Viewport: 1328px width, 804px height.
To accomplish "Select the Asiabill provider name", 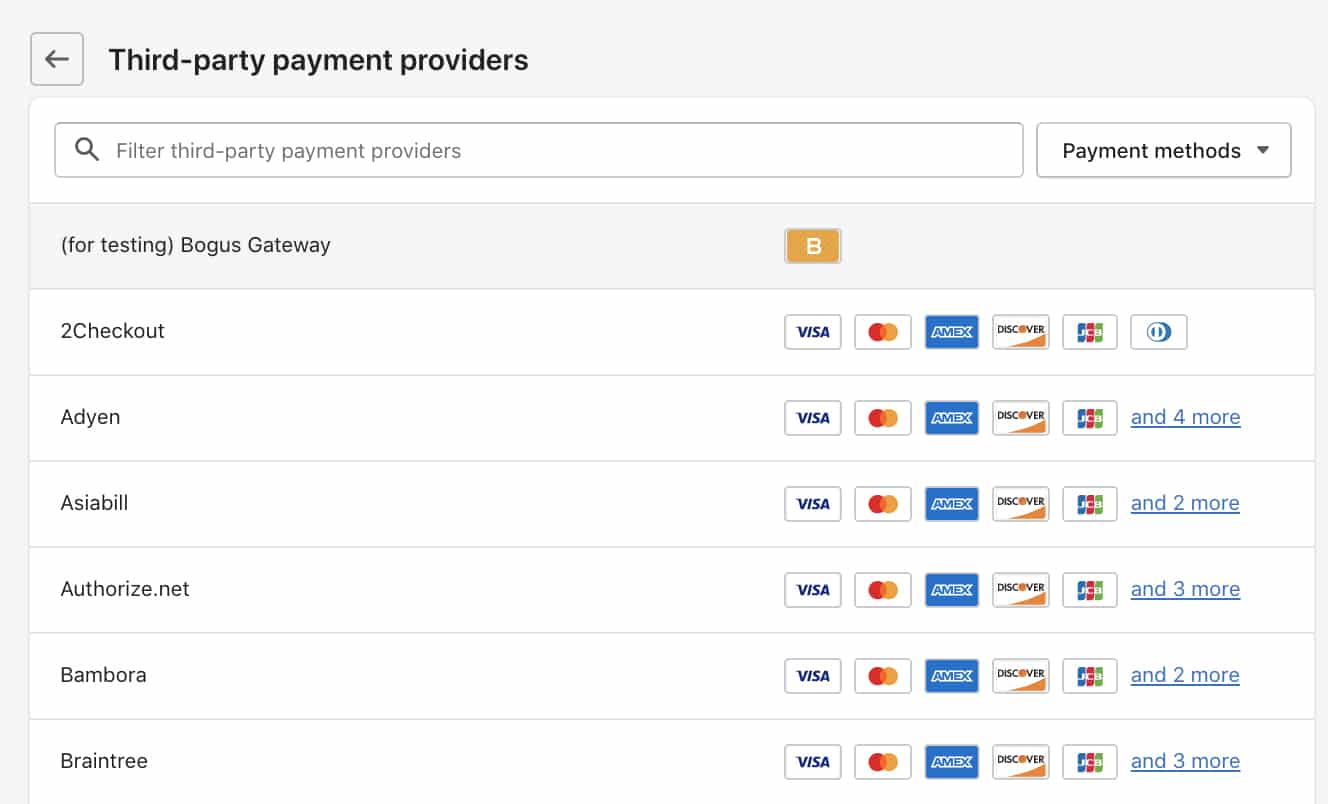I will (94, 503).
